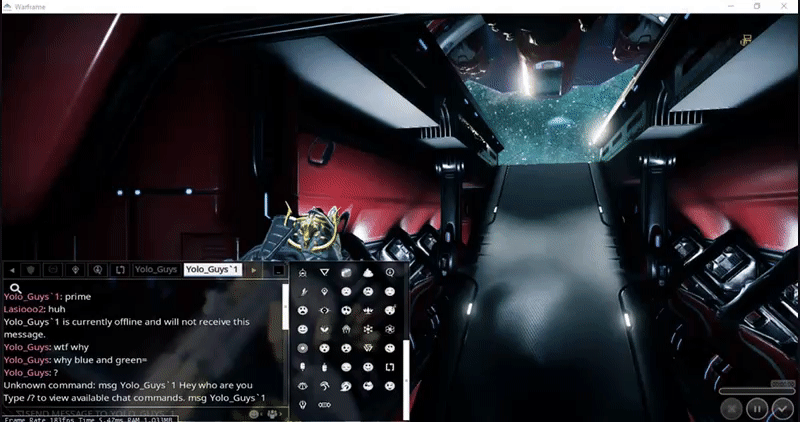Click the chat log scrollbar

tap(285, 307)
